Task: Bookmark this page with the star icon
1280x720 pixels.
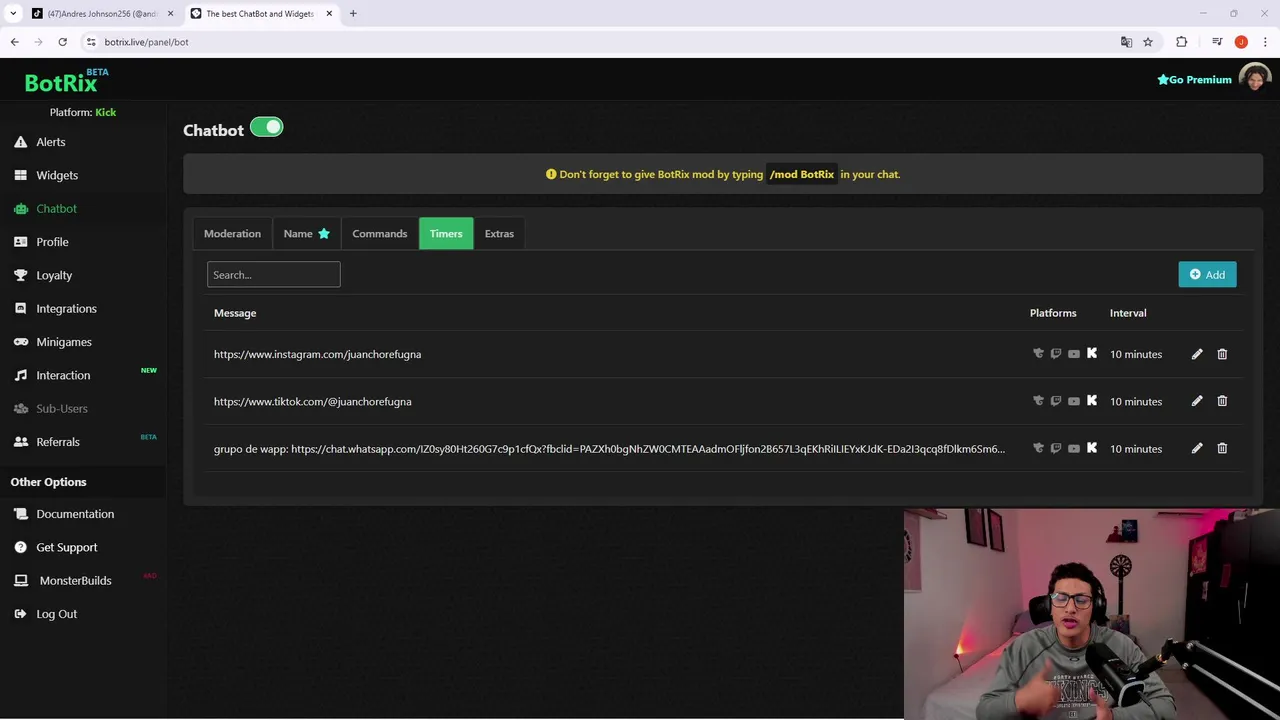Action: [1148, 42]
